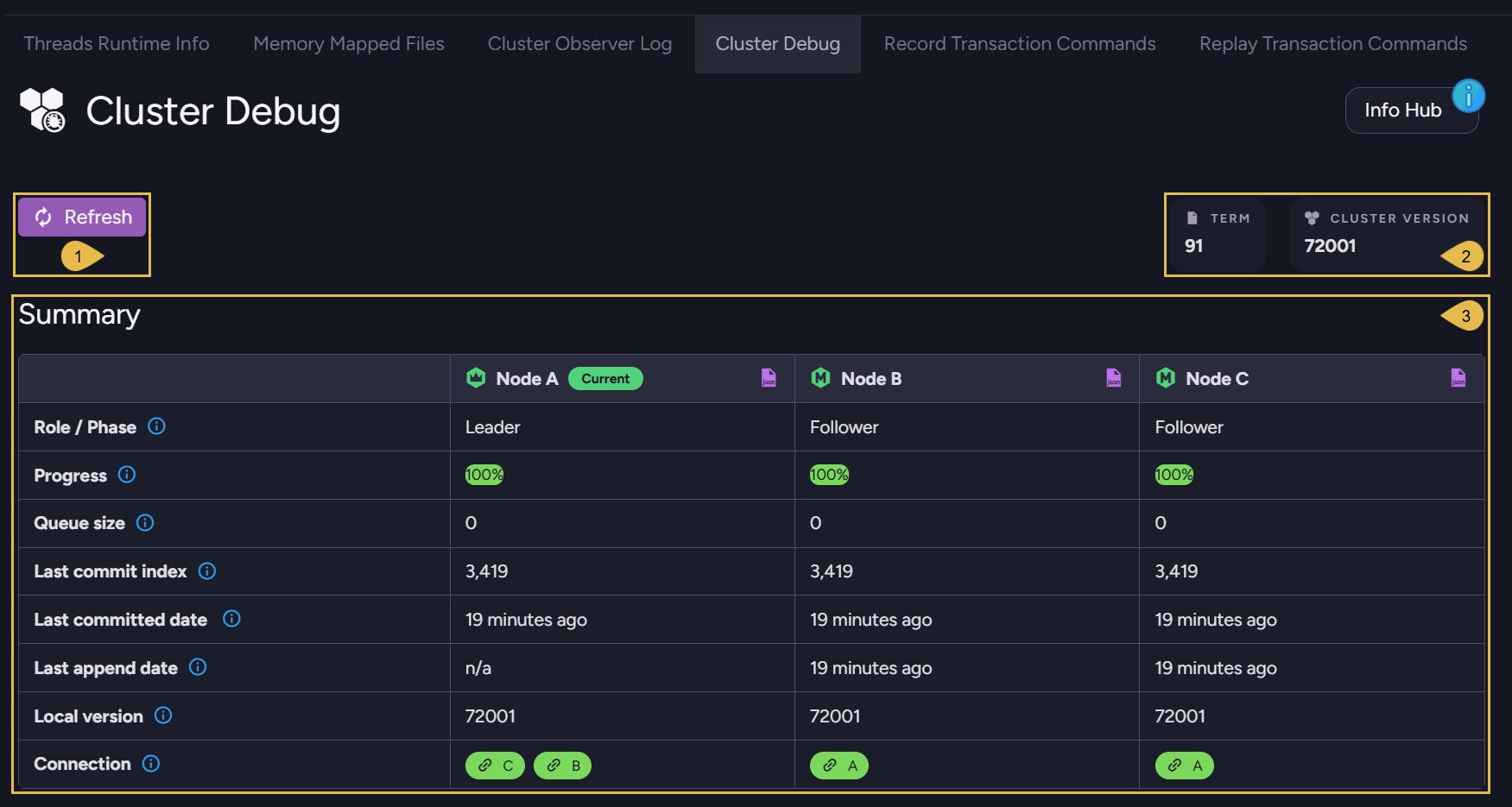Go to Cluster Observer Log tab
Screen dimensions: 1512x807
(x=579, y=43)
